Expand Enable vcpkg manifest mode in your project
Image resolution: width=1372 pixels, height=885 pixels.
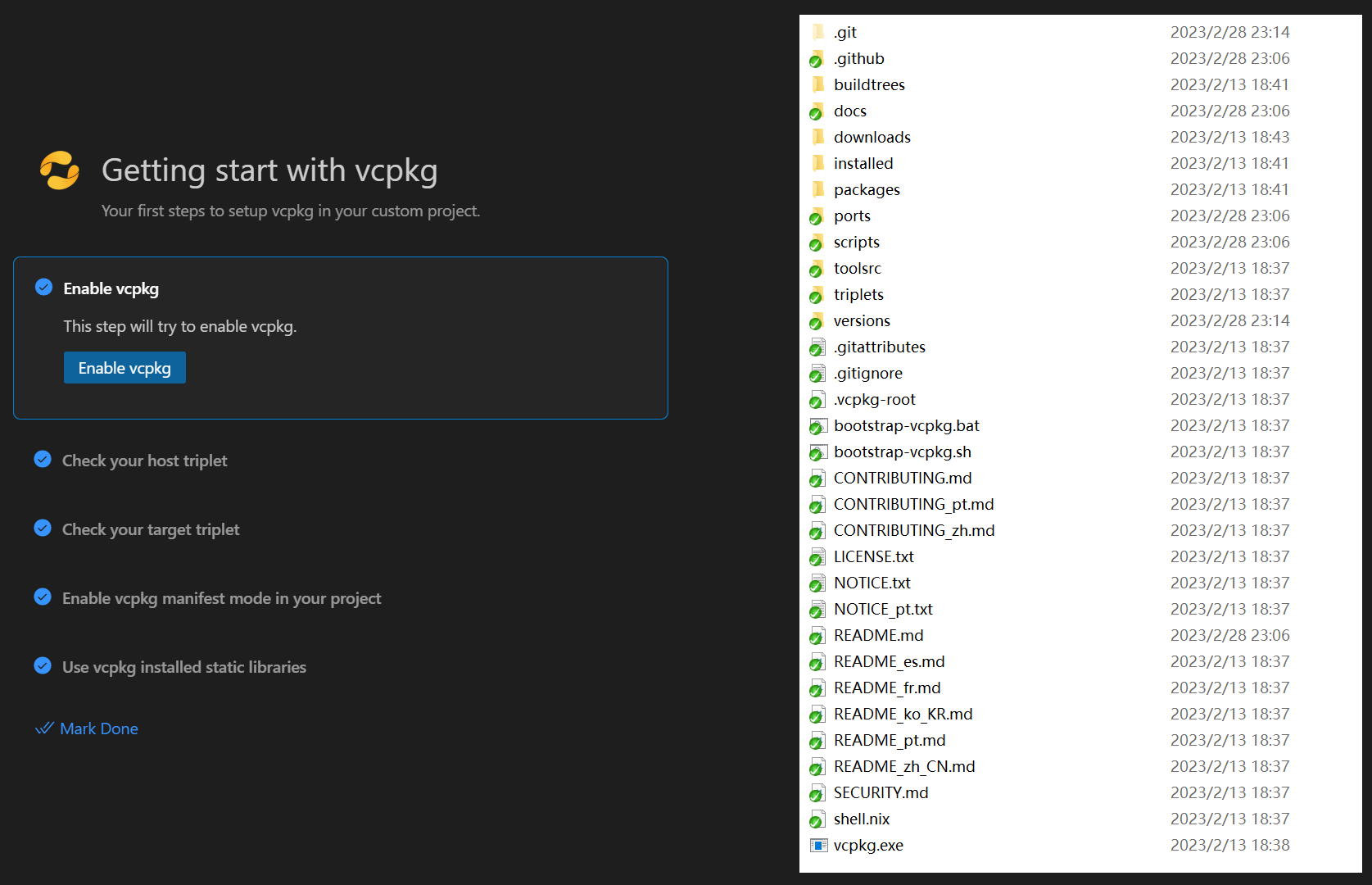click(x=222, y=598)
